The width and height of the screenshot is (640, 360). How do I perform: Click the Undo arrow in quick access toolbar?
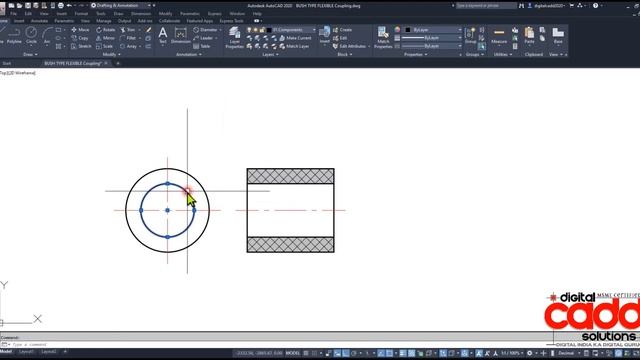click(69, 6)
